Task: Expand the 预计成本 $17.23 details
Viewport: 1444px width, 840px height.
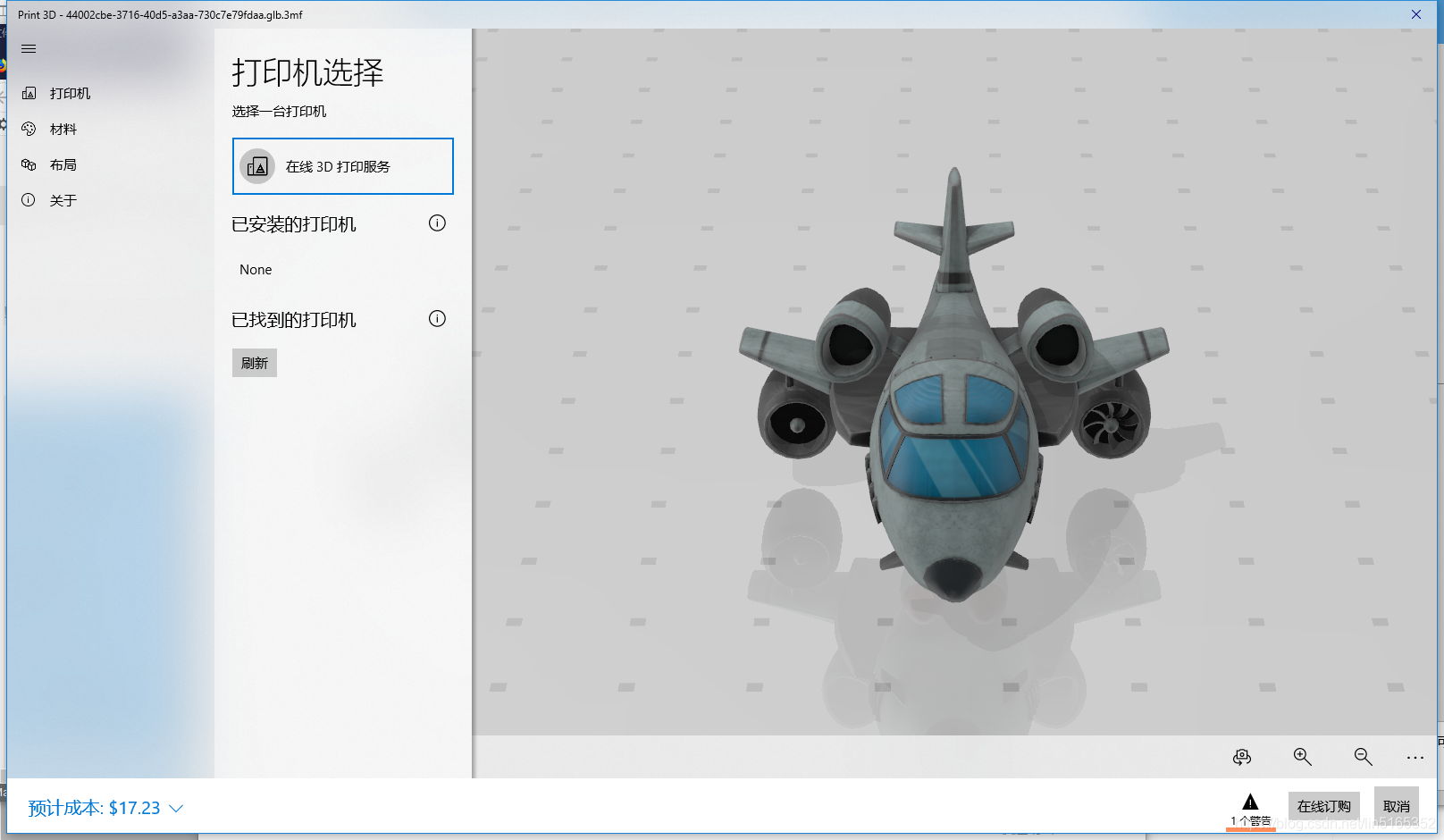Action: 105,808
